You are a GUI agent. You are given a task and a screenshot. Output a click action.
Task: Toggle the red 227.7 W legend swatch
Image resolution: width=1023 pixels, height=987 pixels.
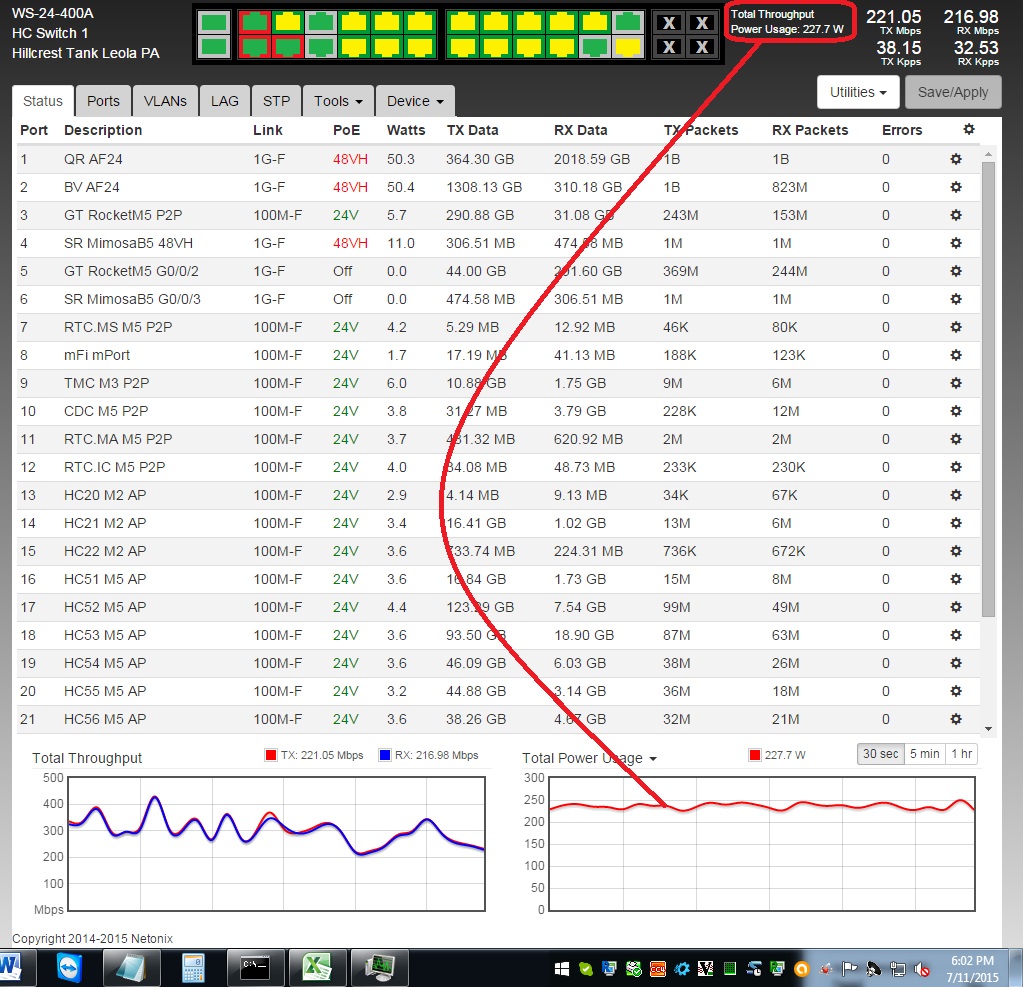coord(755,755)
